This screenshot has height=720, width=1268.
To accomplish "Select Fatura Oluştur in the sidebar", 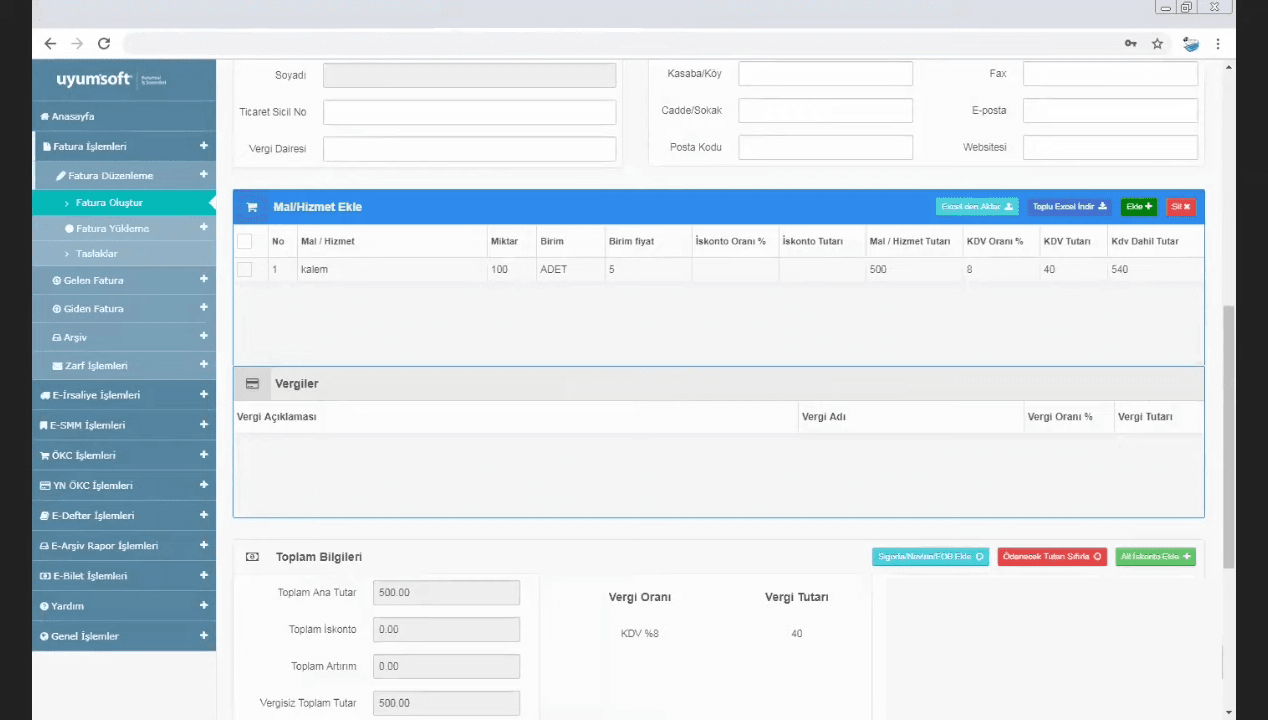I will (x=124, y=202).
